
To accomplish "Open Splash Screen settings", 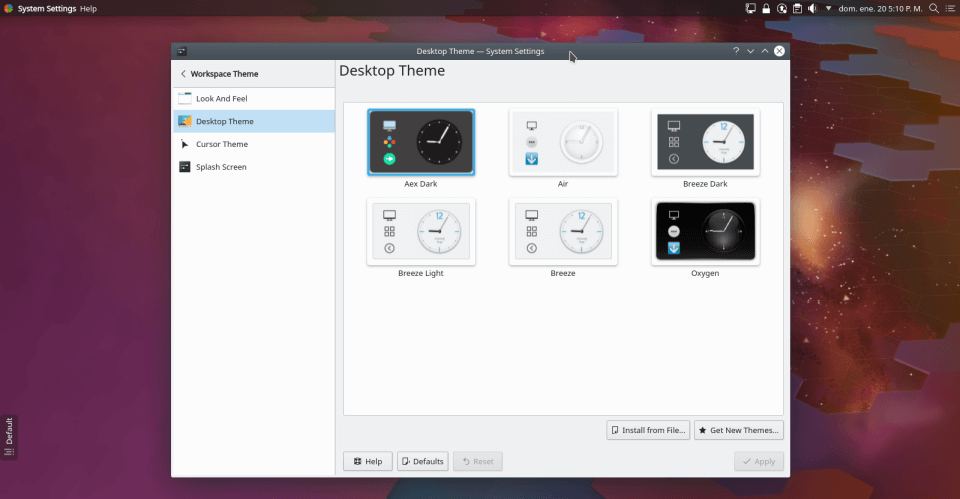I will (x=253, y=167).
